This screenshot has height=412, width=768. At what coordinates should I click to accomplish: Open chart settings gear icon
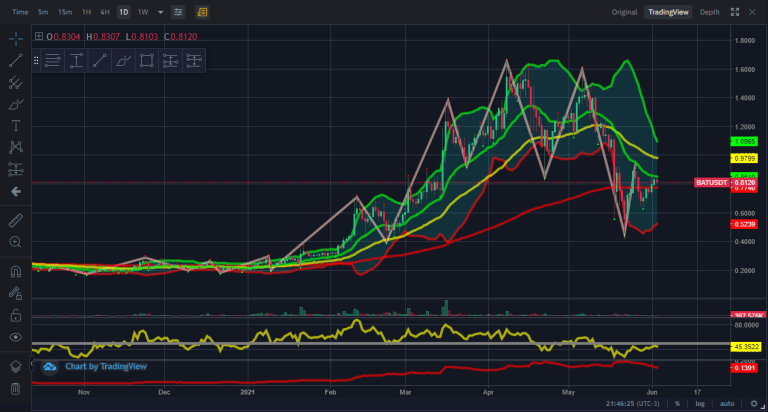point(754,404)
